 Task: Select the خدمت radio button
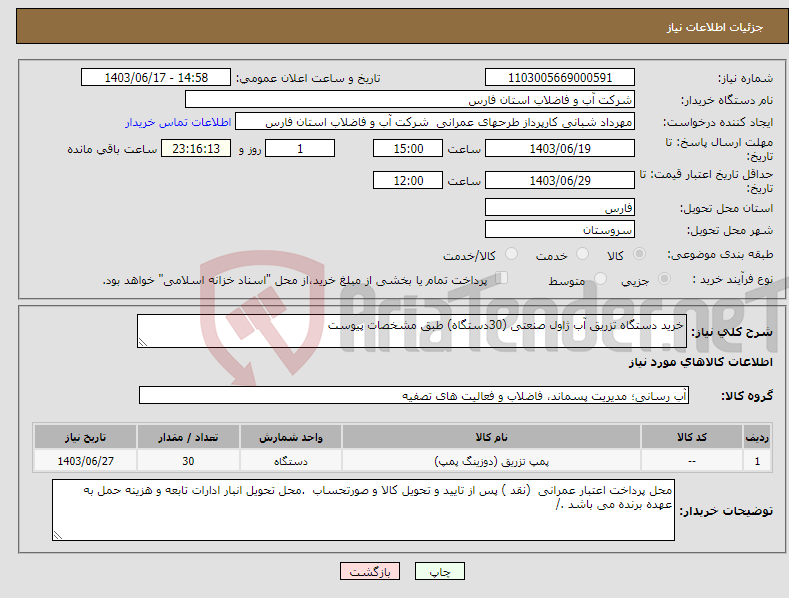click(582, 254)
